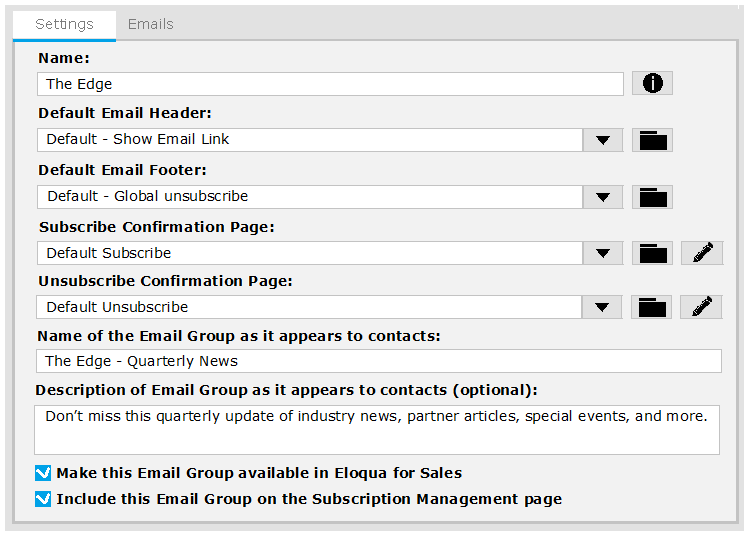Toggle Include on Subscription Management page checkbox

43,499
